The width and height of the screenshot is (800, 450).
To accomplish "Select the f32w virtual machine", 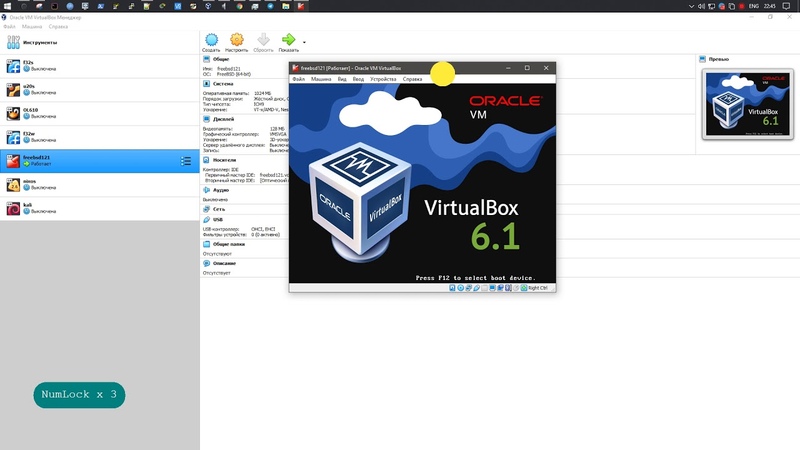I will tap(99, 137).
